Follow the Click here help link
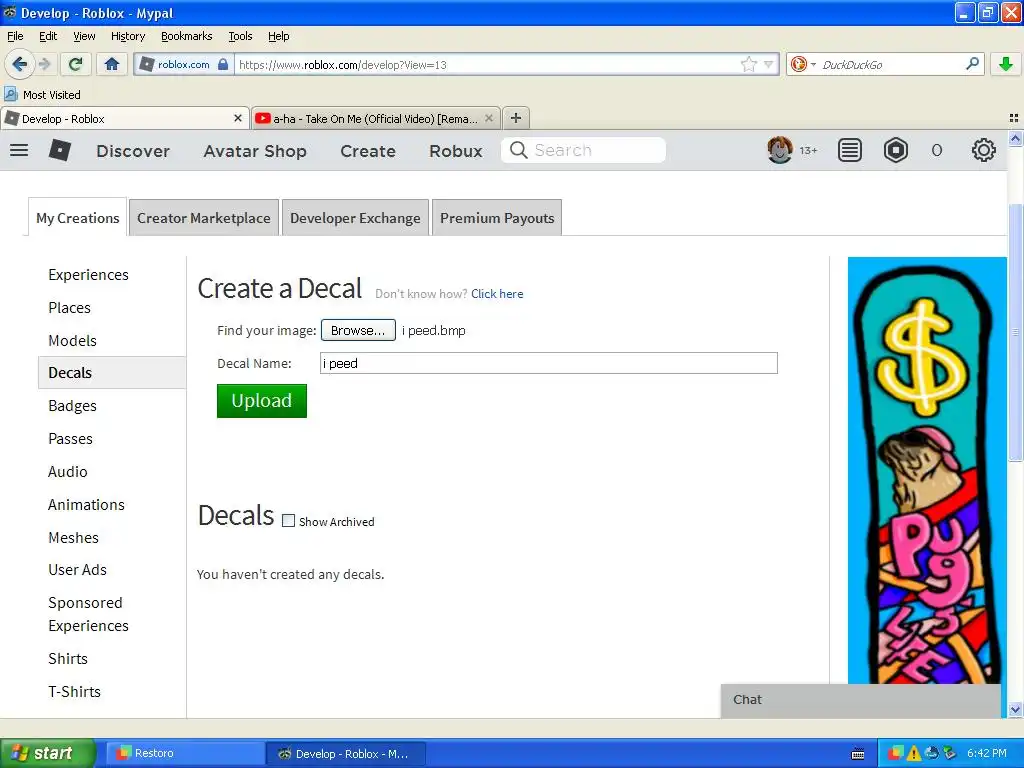 [497, 294]
